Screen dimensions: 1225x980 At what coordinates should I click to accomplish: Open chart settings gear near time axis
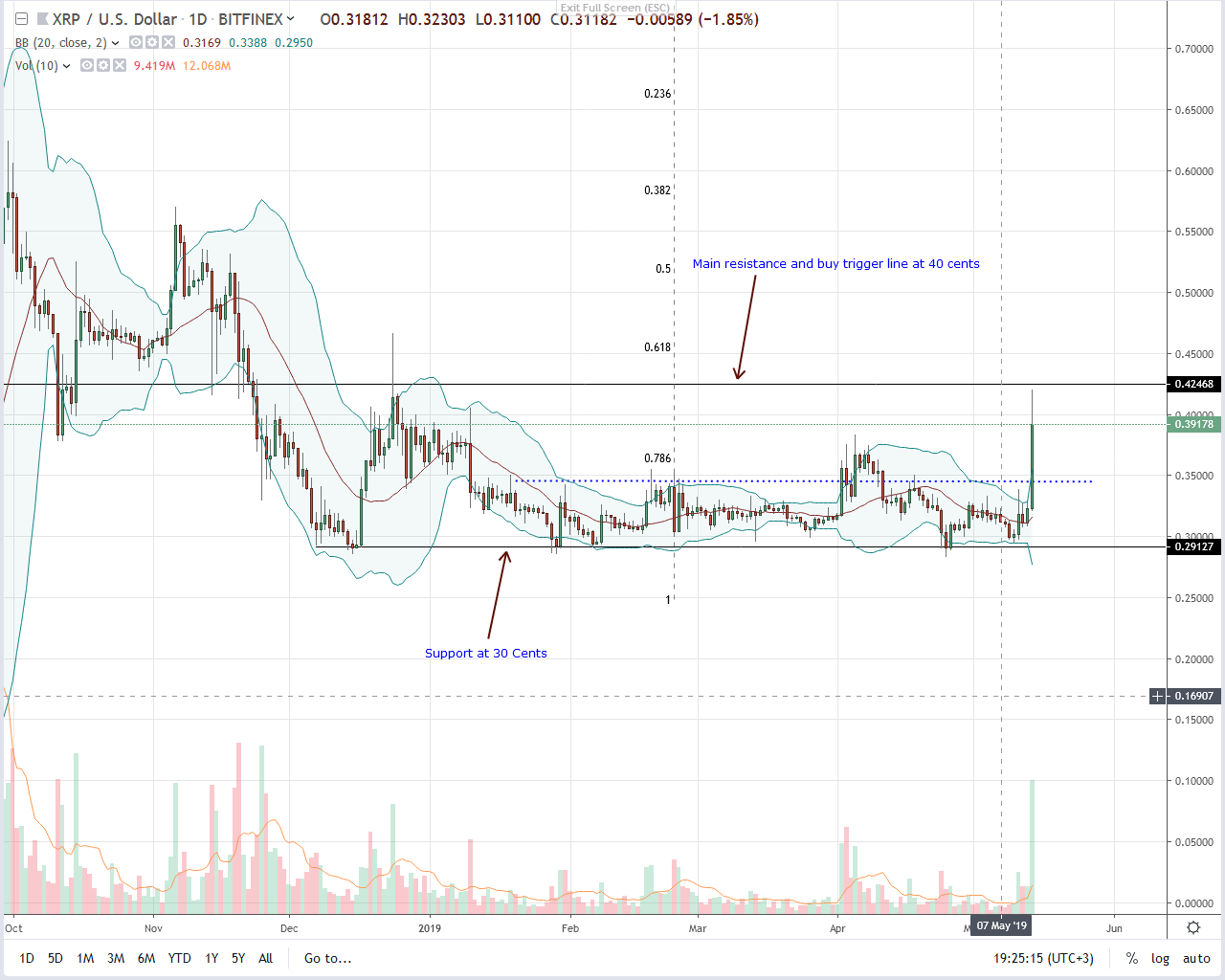(1193, 927)
